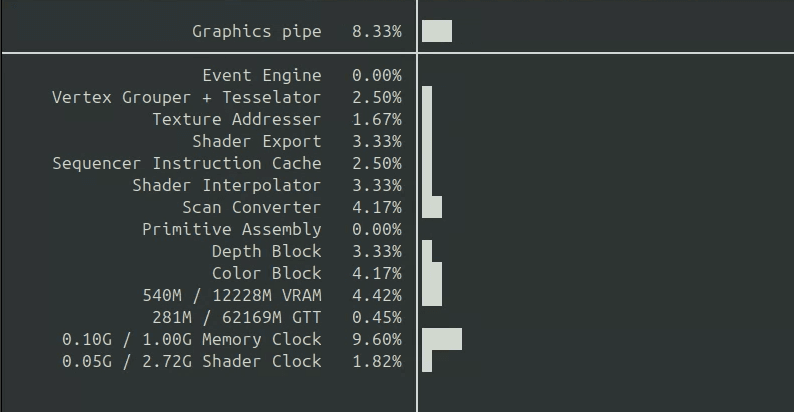This screenshot has height=412, width=794.
Task: Click the Scan Converter usage bar
Action: tap(432, 207)
